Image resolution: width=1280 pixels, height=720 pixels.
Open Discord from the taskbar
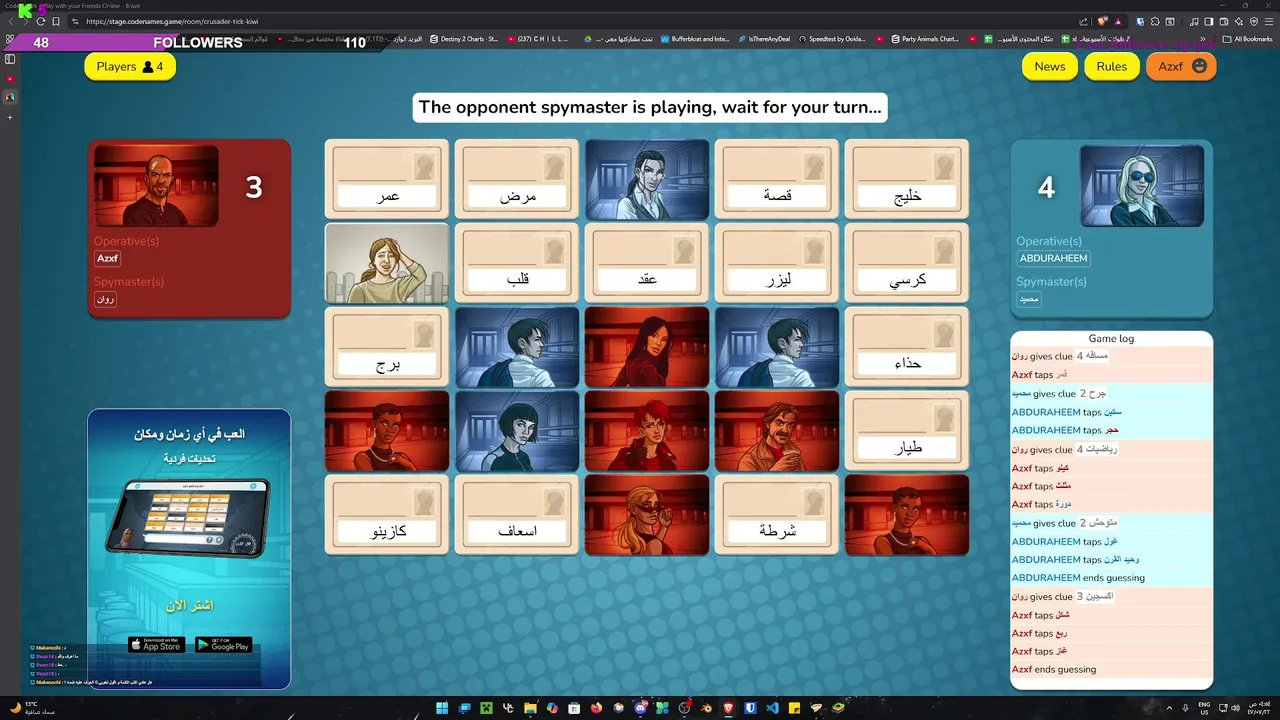(x=640, y=708)
